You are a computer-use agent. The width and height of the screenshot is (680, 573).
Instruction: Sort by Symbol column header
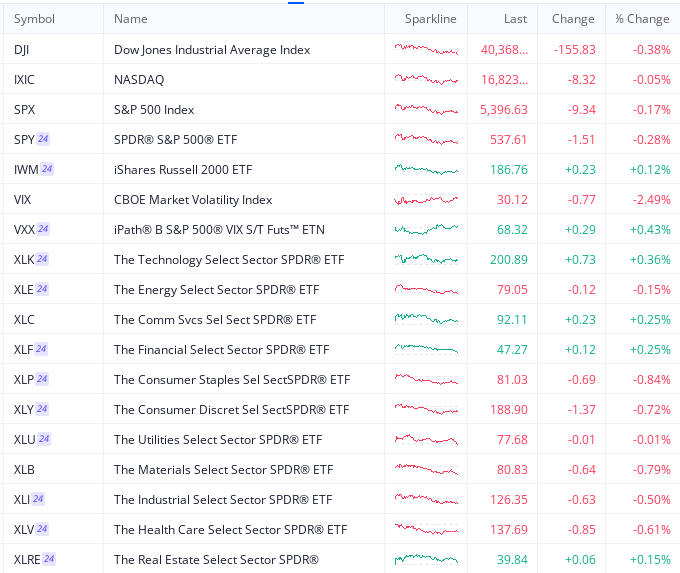[34, 19]
